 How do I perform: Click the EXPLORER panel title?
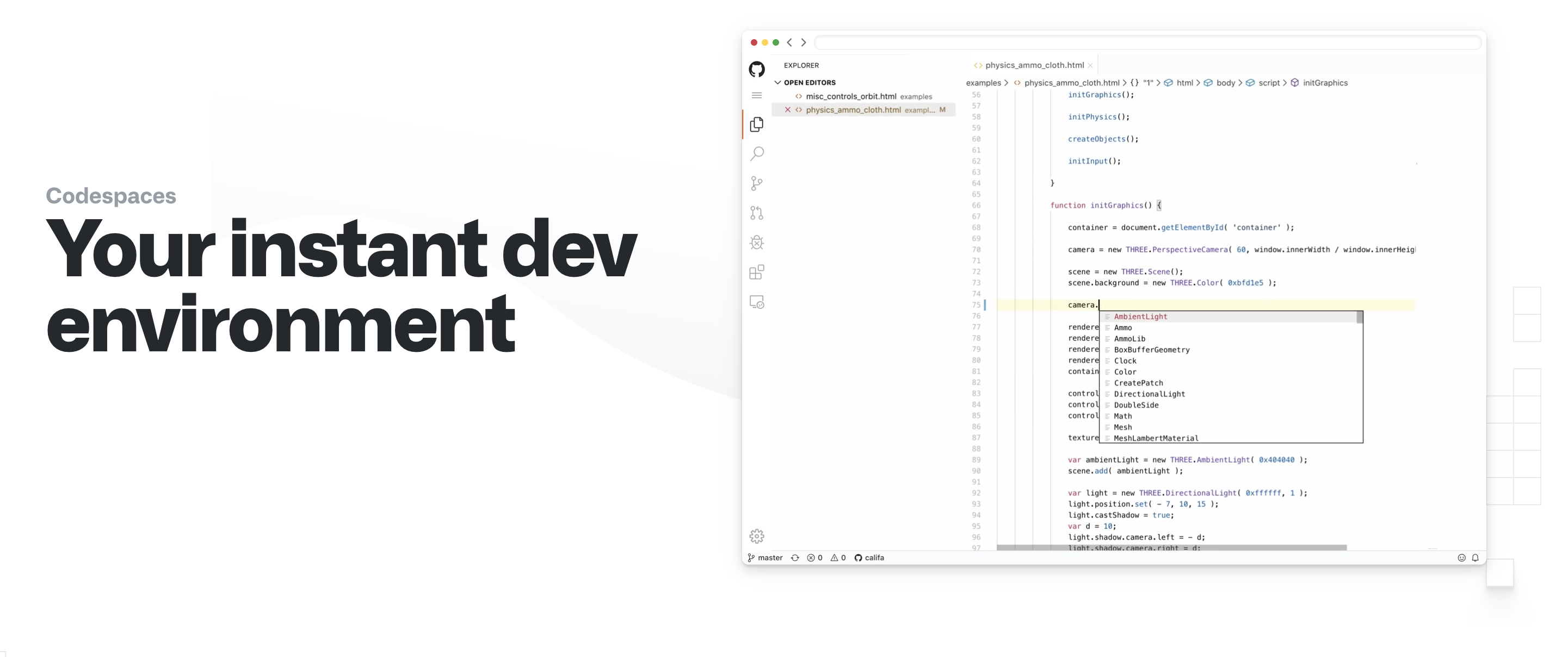click(x=801, y=66)
